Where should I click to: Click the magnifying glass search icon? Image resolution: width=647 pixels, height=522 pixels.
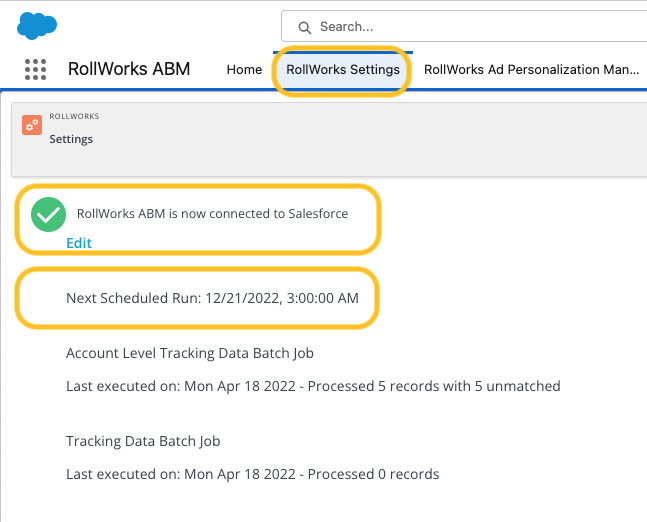pos(303,27)
